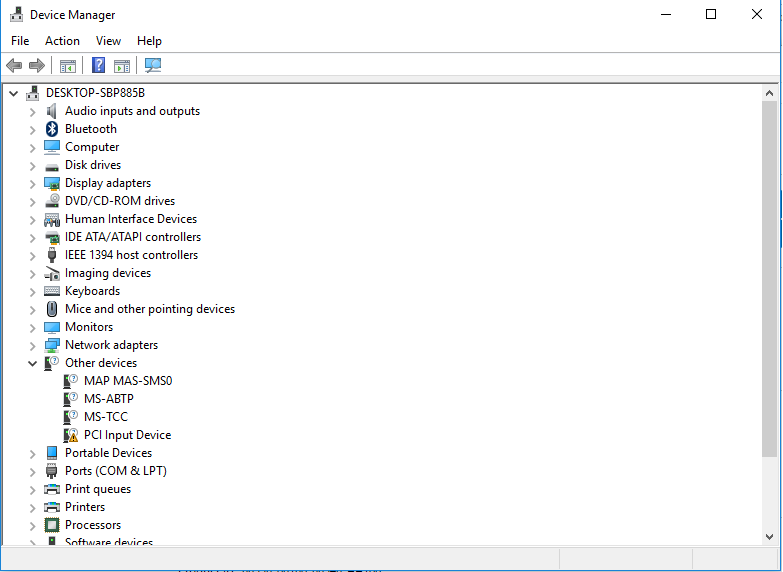Click the Device Manager title bar icon
Screen dimensions: 783x572
pos(16,14)
